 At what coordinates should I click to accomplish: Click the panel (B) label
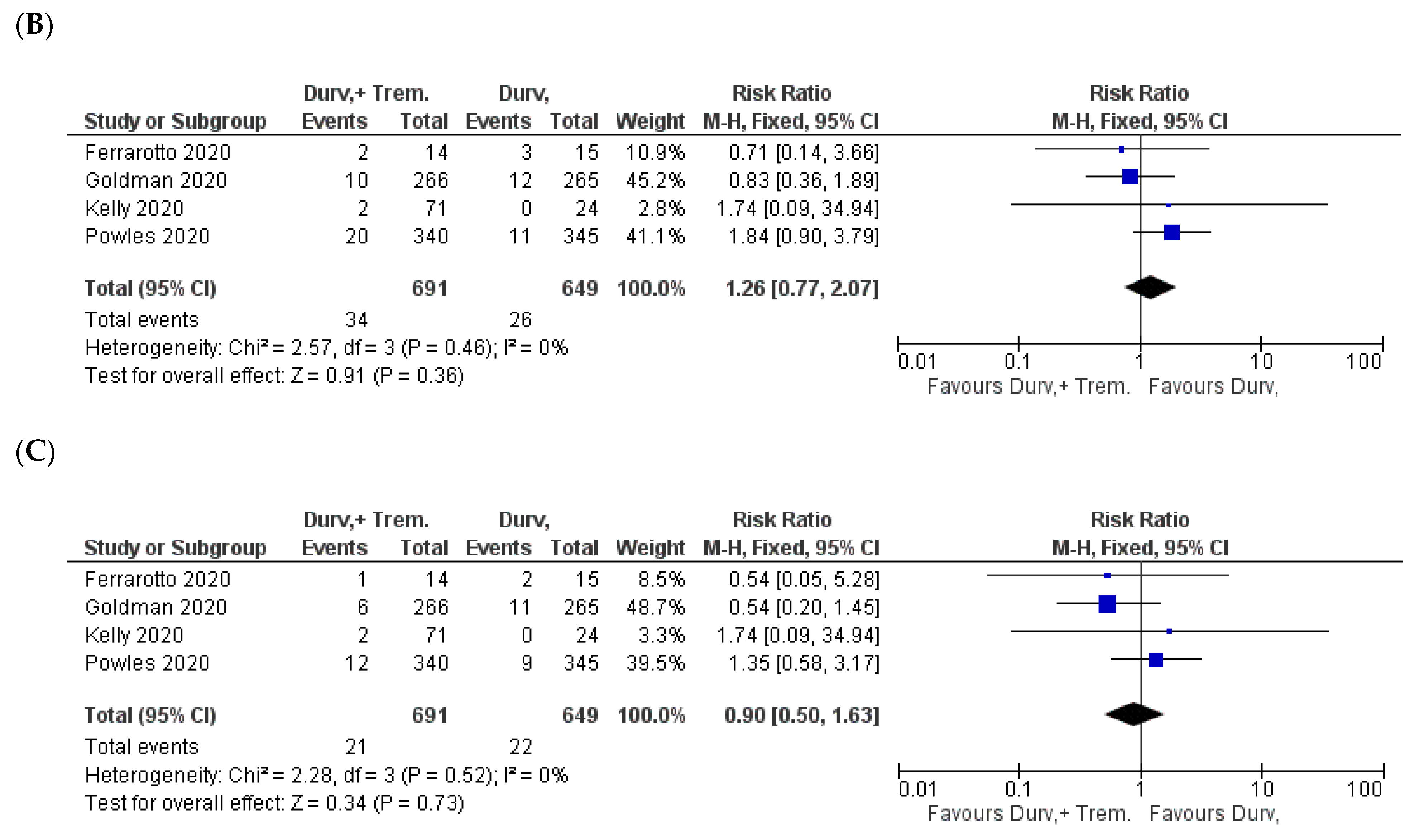click(x=34, y=25)
